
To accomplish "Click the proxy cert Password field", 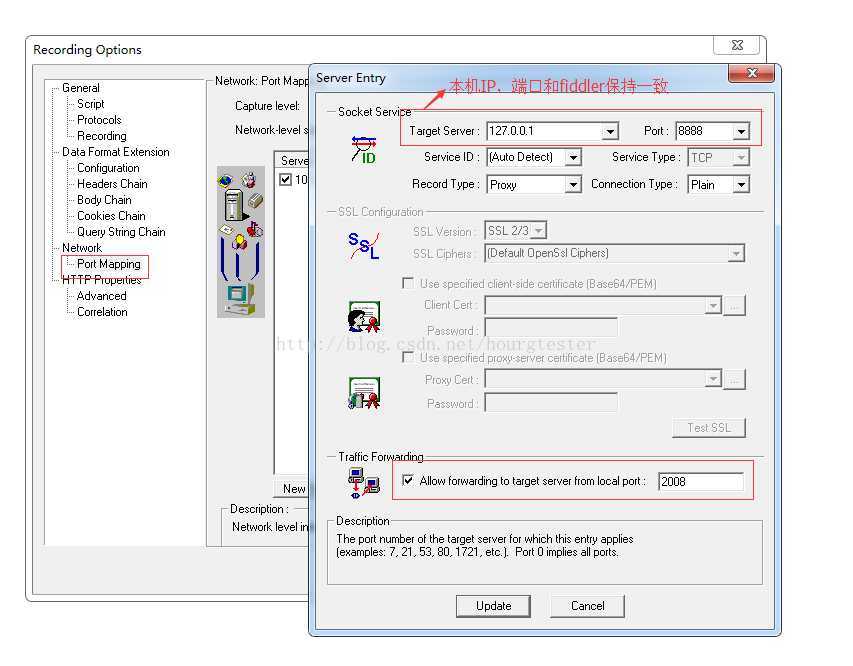I will (551, 403).
